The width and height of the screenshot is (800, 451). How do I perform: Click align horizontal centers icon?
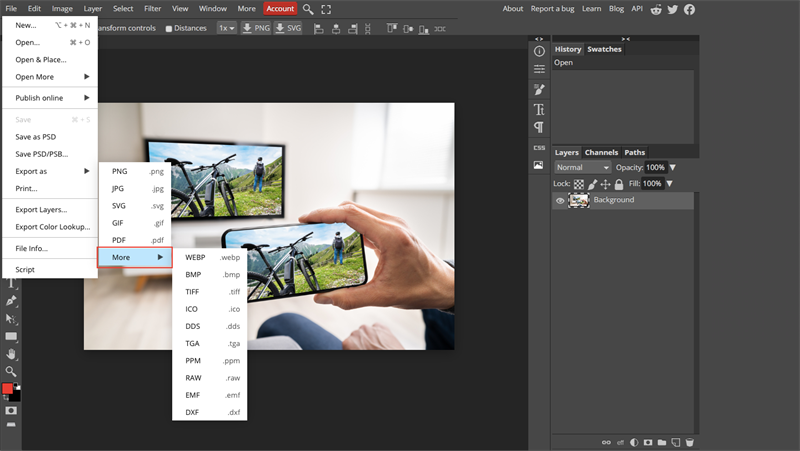pyautogui.click(x=336, y=29)
